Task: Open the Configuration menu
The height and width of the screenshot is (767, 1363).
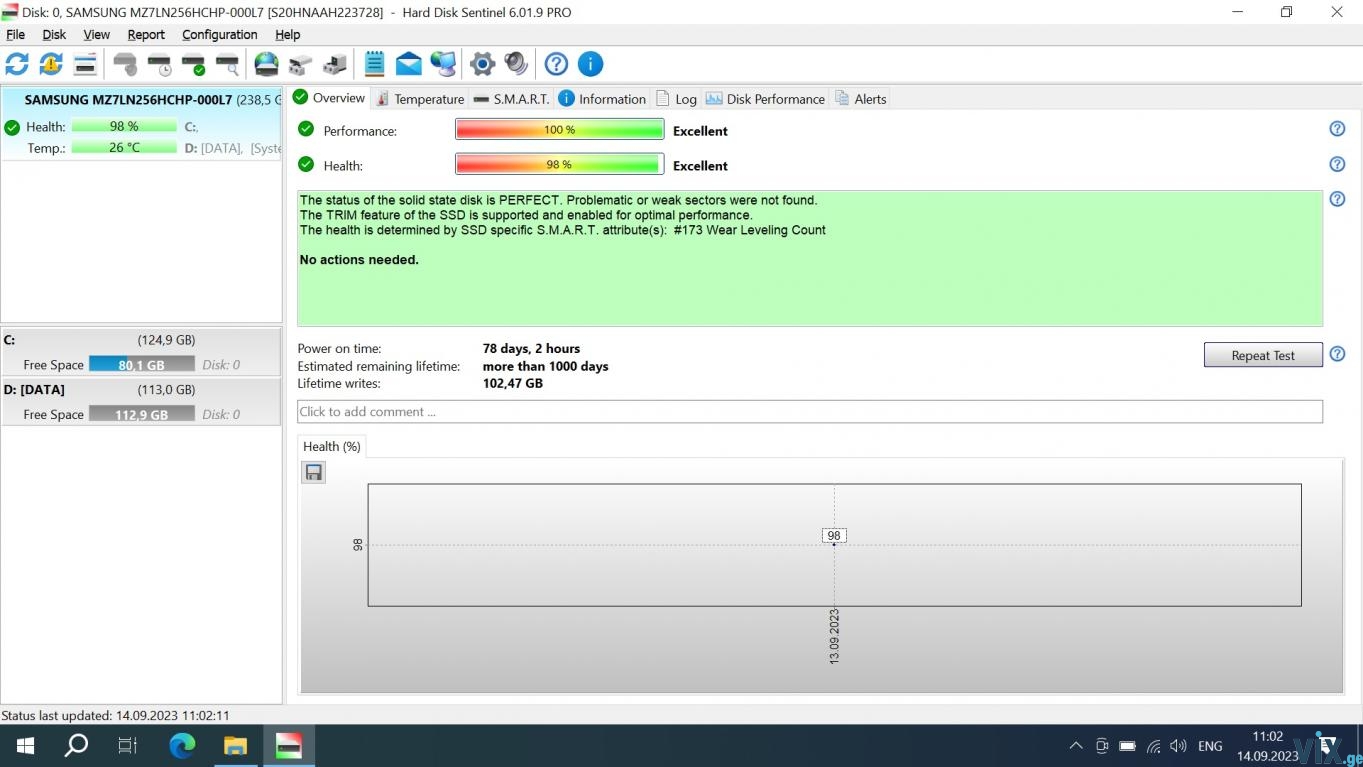Action: (220, 34)
